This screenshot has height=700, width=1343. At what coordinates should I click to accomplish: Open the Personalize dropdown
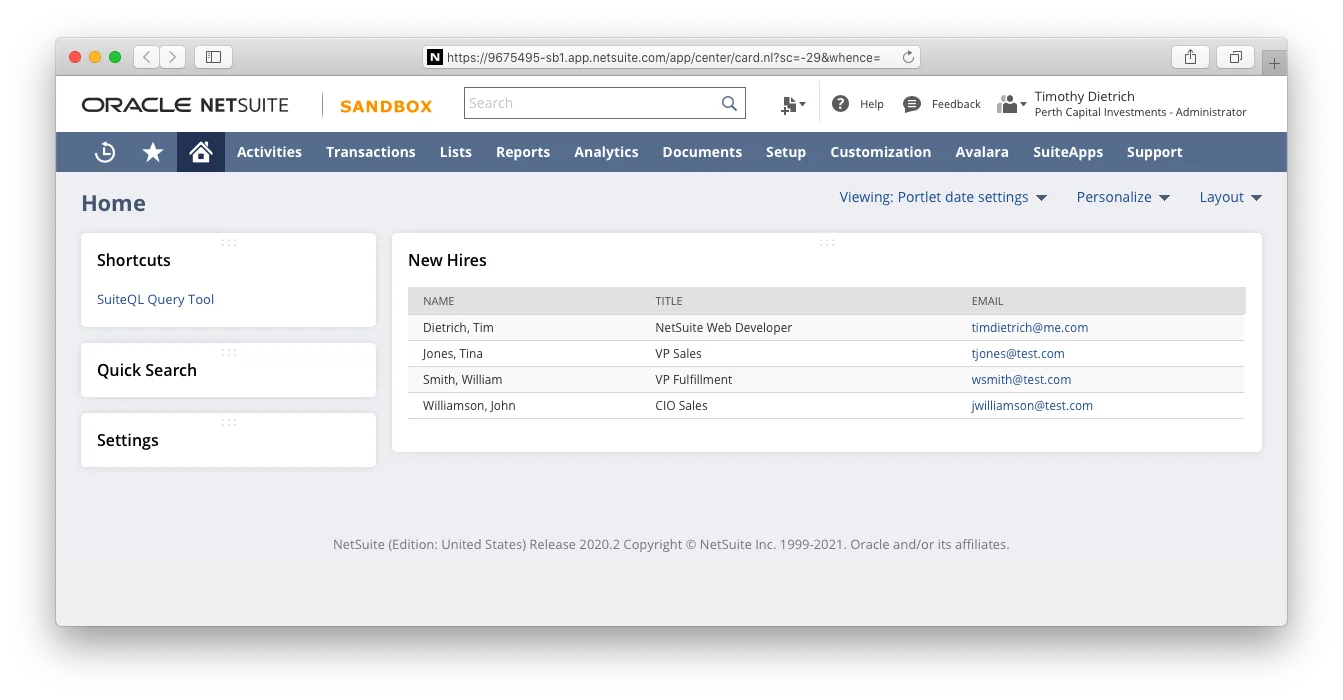(1123, 197)
